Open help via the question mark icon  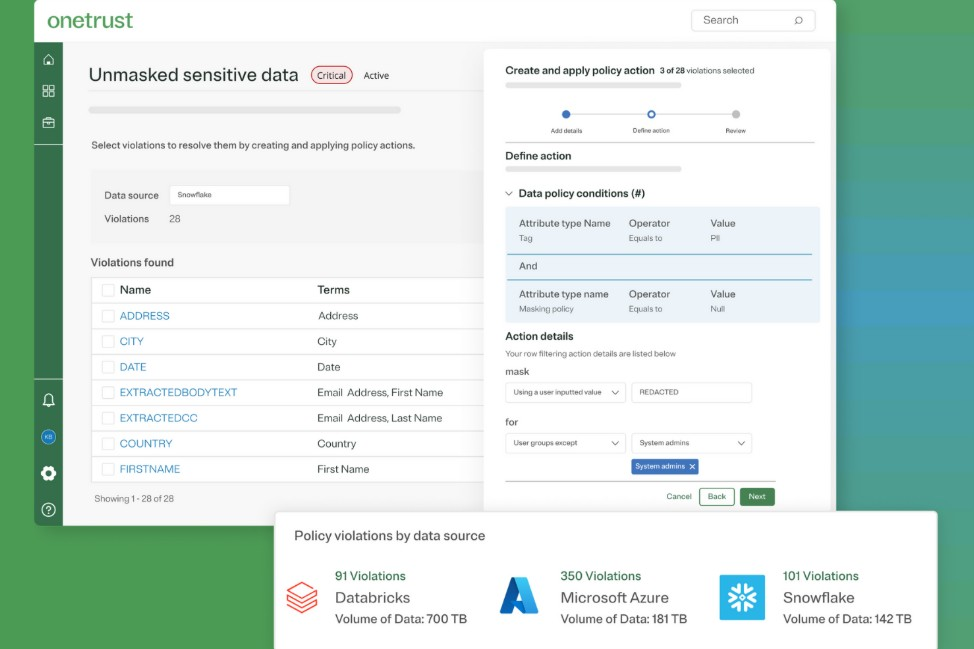click(48, 510)
